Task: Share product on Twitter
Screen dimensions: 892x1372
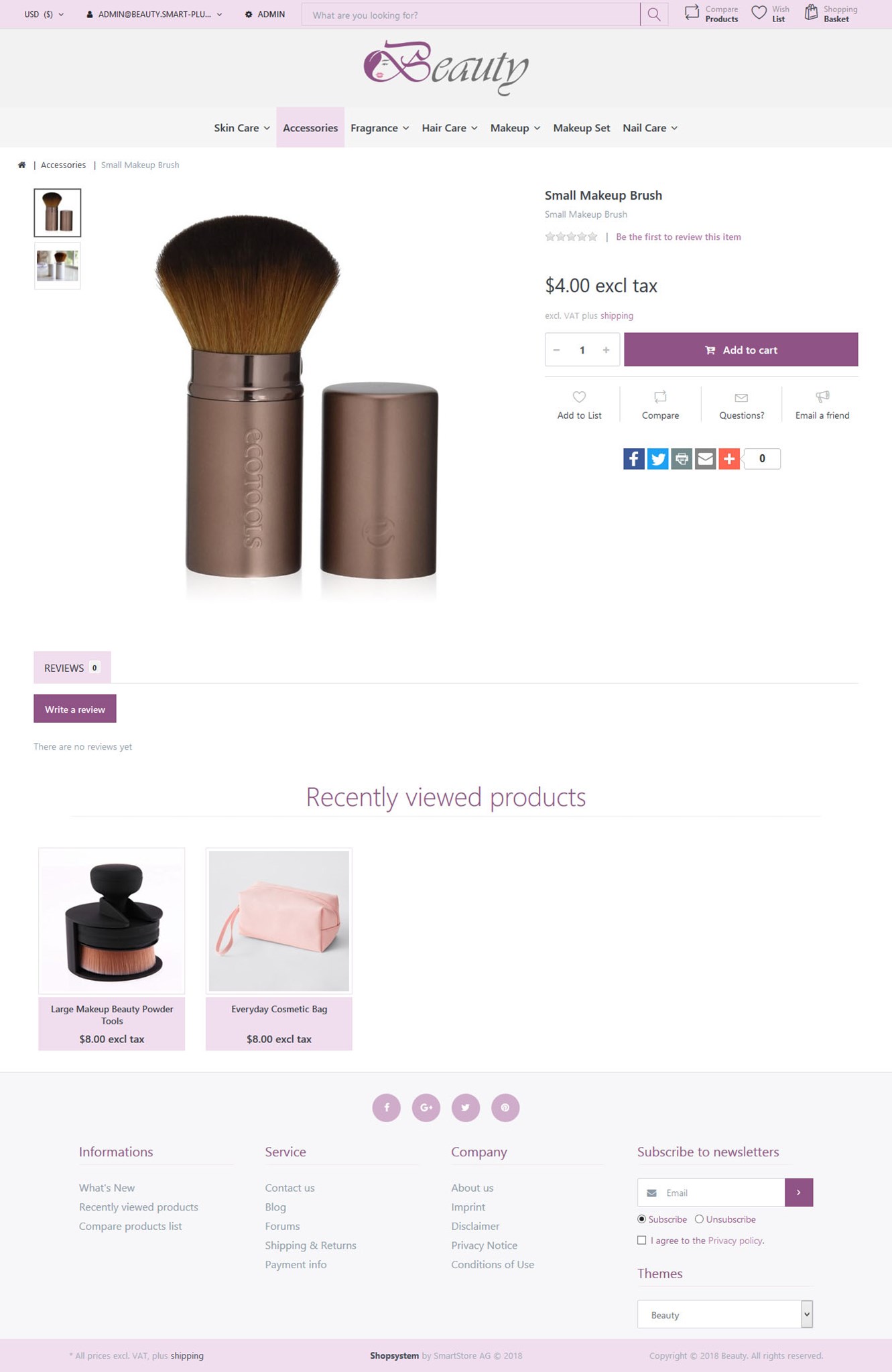Action: point(658,459)
